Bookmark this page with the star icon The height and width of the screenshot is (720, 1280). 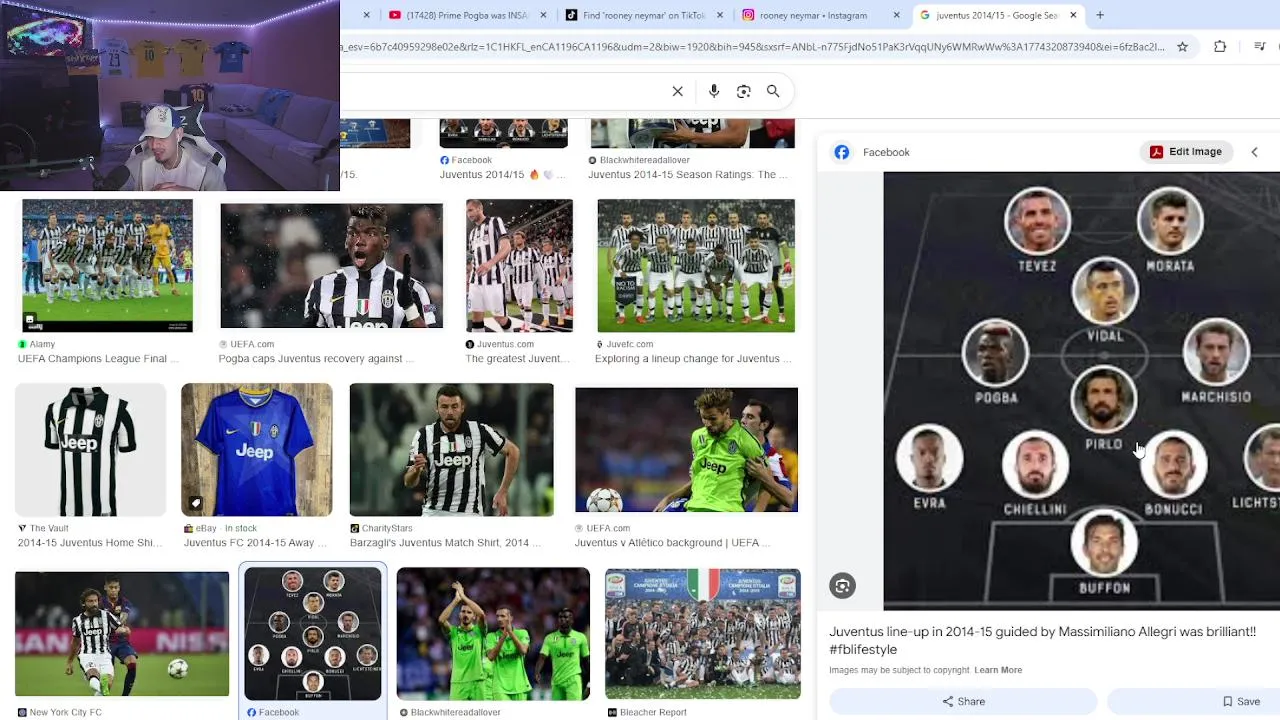[1182, 47]
